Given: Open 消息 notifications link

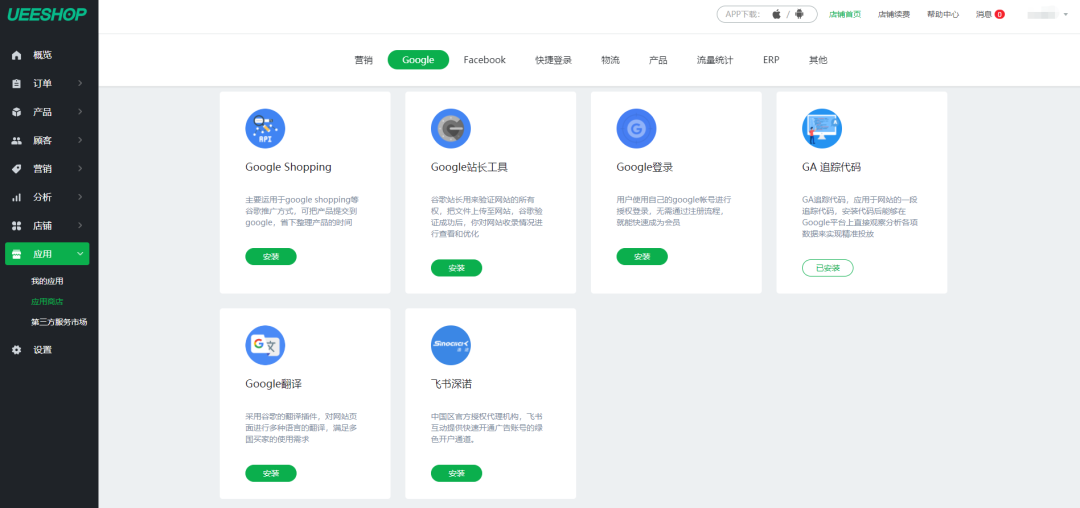Looking at the screenshot, I should click(x=984, y=14).
